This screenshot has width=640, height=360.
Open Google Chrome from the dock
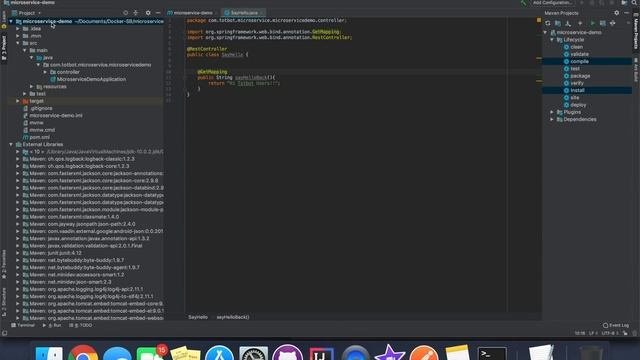[83, 353]
